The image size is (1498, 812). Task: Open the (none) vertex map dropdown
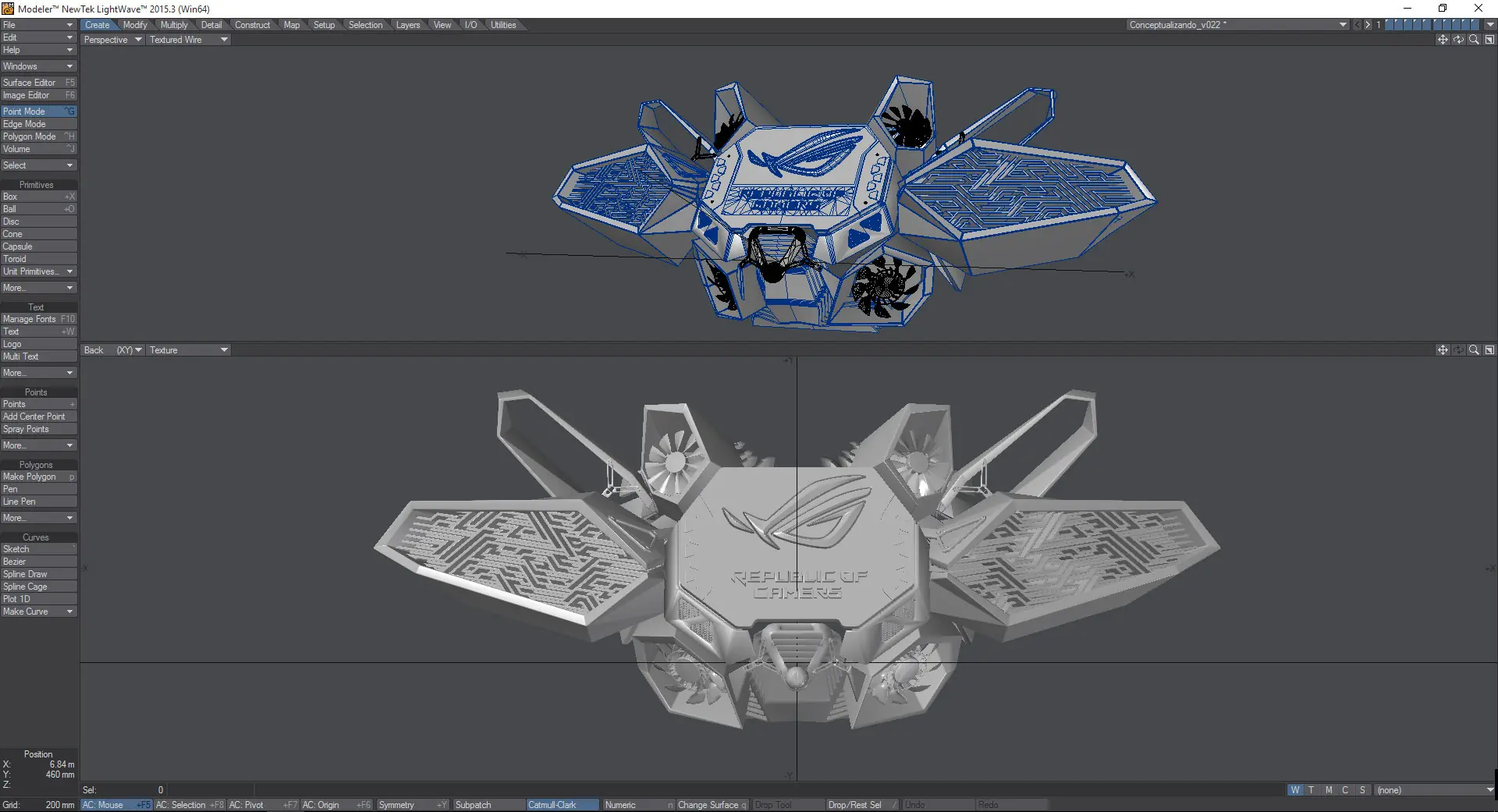click(x=1434, y=790)
